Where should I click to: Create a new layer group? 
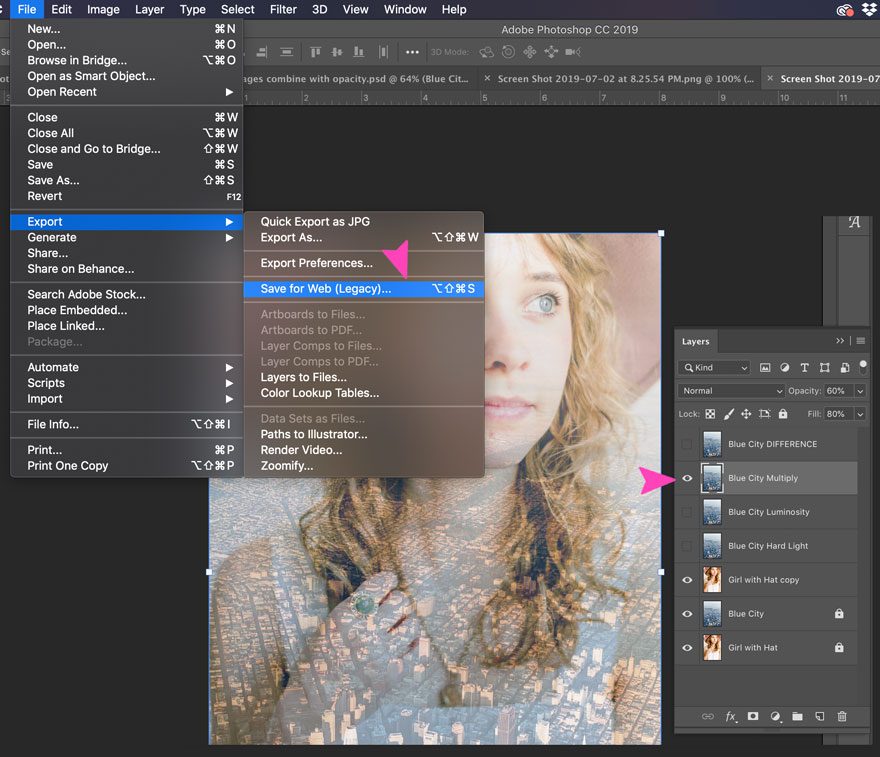coord(797,717)
